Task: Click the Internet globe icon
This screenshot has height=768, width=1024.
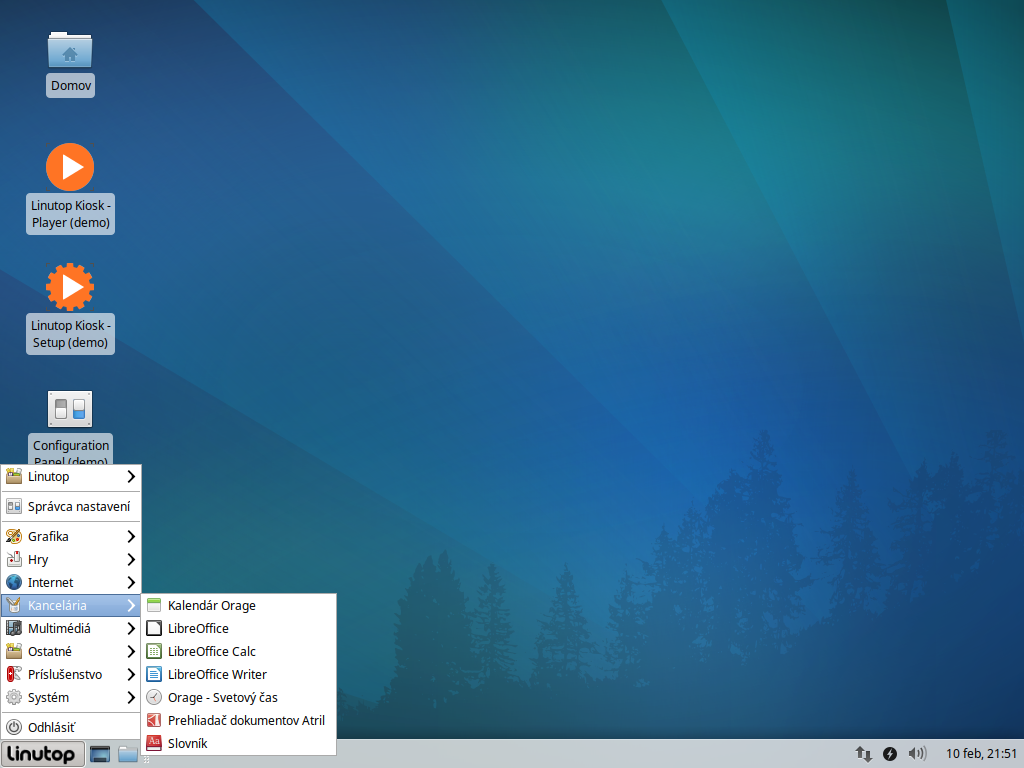Action: [x=14, y=582]
